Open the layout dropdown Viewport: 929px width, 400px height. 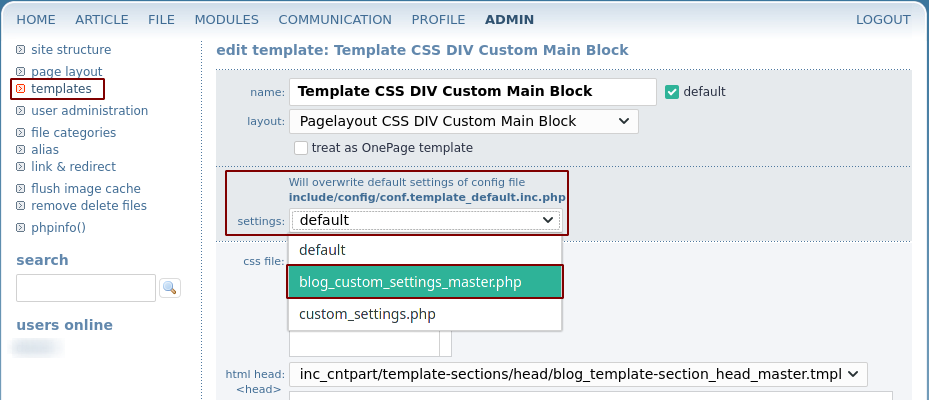463,122
